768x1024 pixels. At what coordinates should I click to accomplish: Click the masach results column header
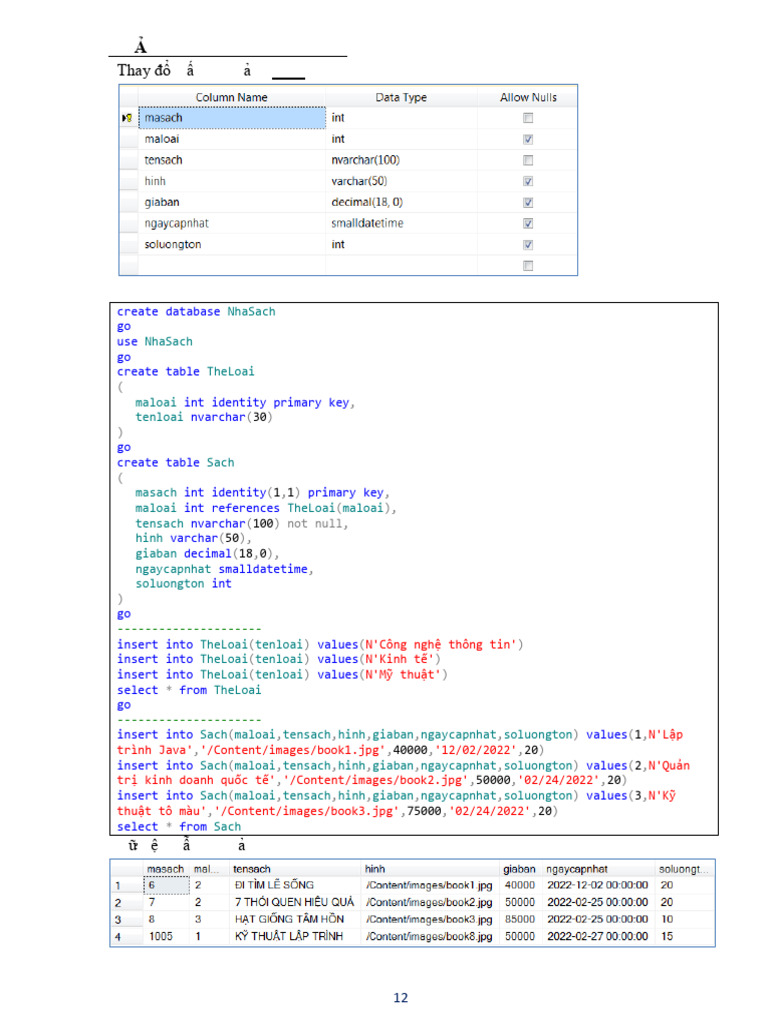[x=166, y=869]
